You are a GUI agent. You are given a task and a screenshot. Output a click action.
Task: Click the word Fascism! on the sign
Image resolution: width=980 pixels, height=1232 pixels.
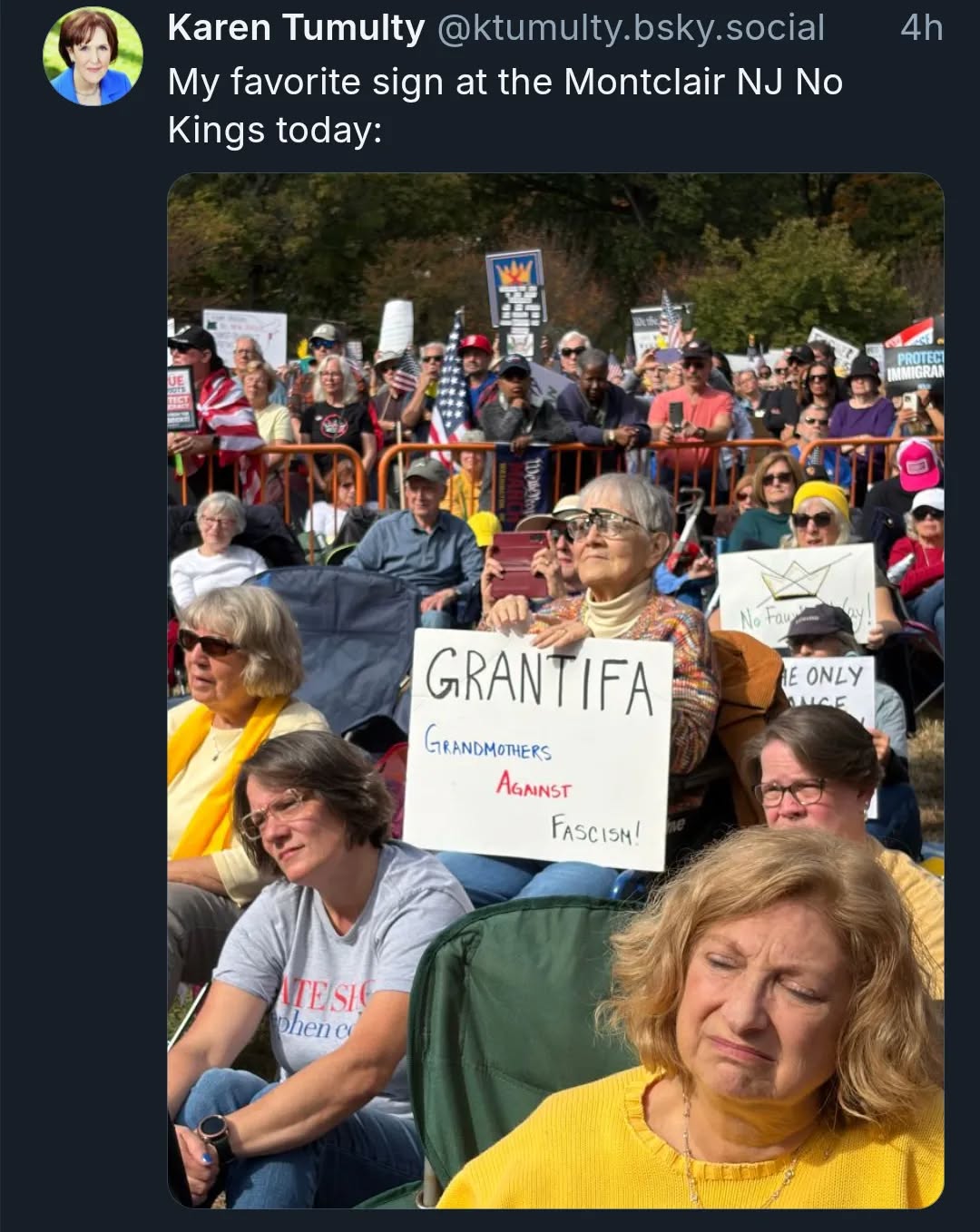(595, 830)
